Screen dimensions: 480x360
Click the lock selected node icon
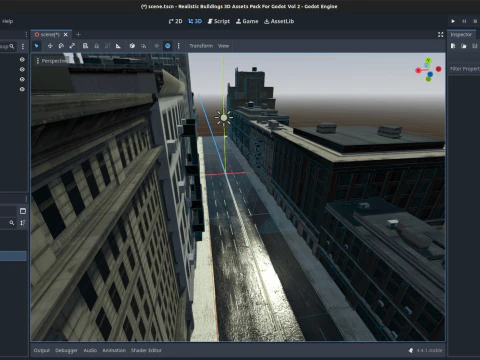coord(97,46)
